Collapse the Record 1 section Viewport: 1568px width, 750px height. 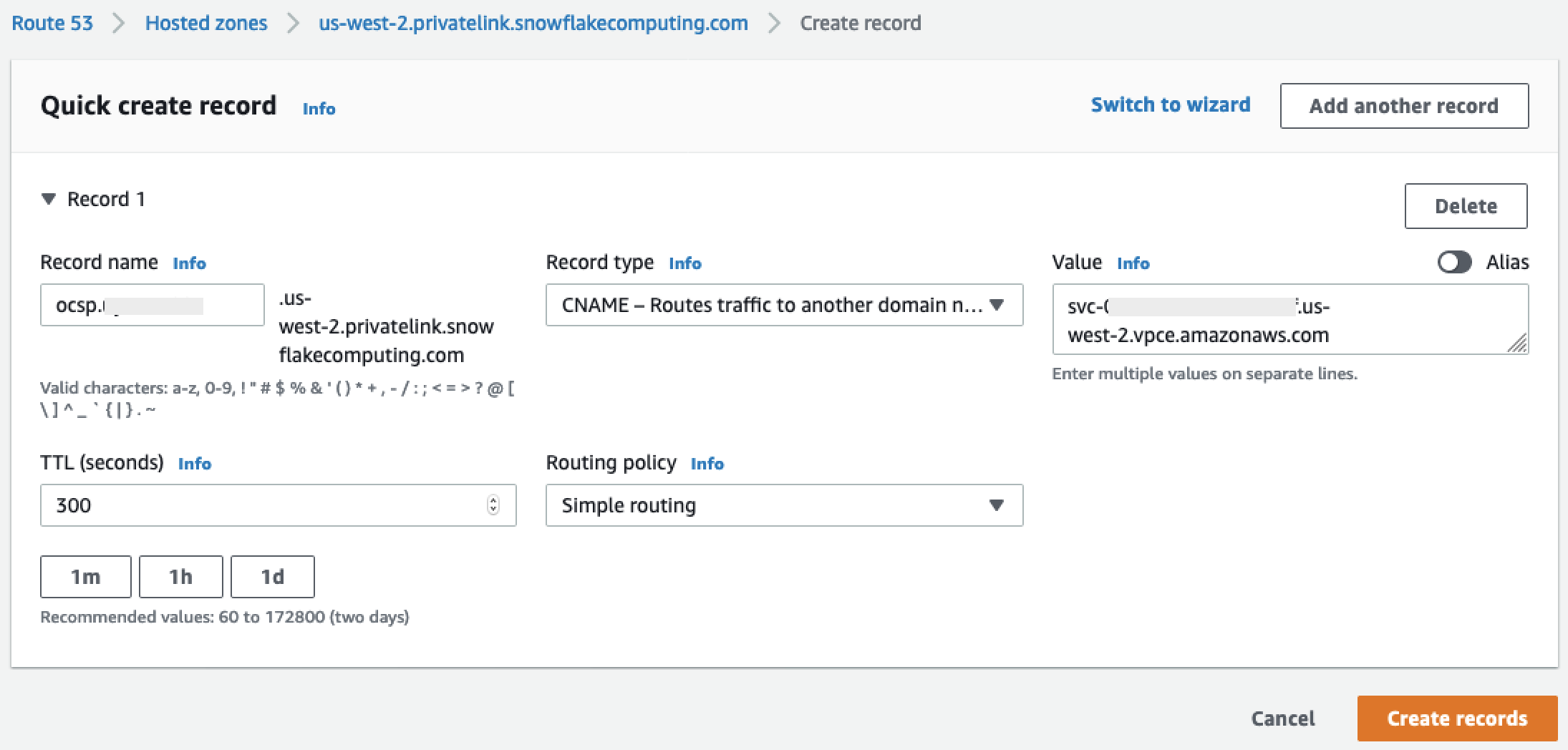click(x=49, y=199)
